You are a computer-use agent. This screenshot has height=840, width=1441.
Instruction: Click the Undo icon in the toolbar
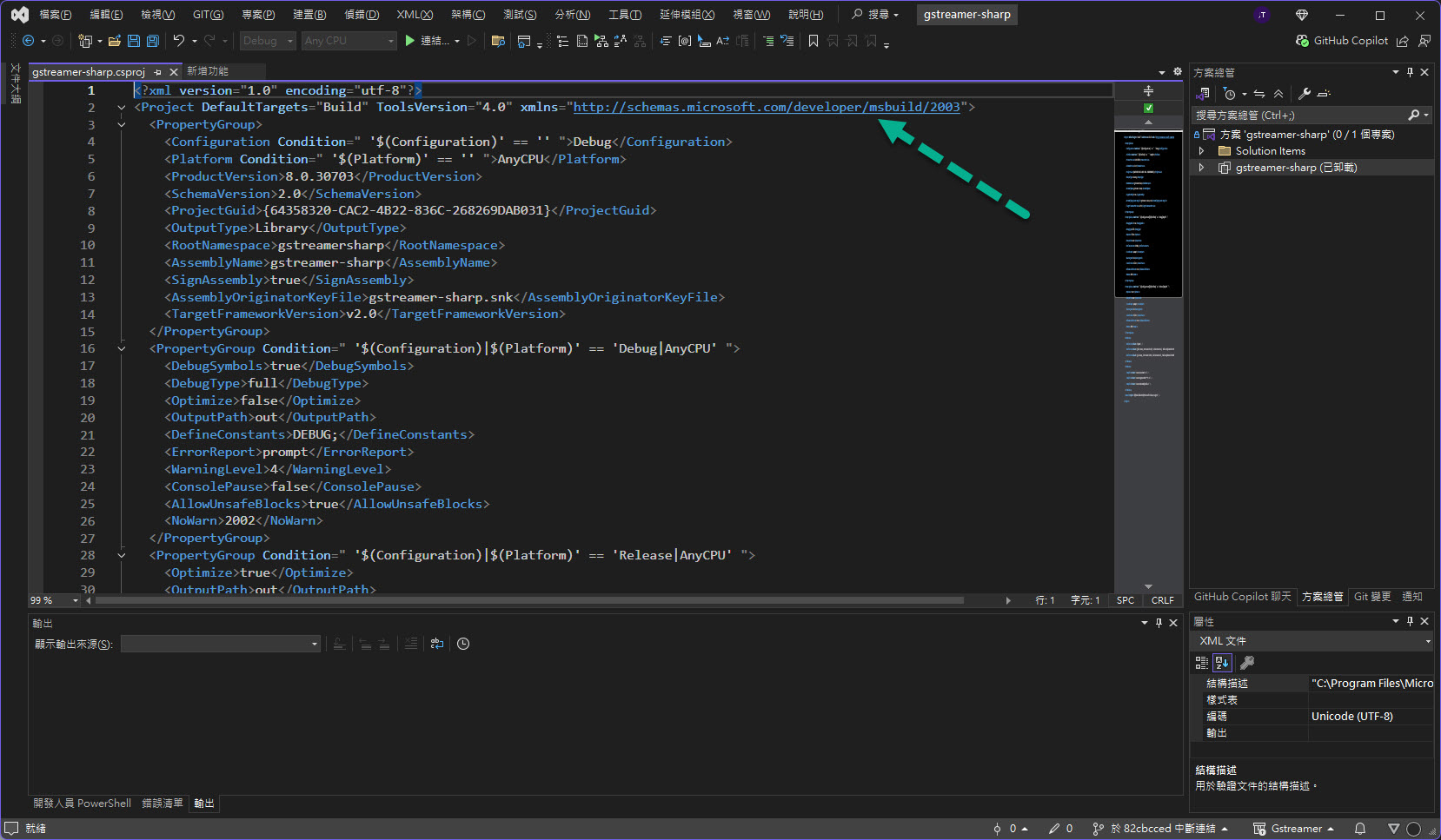178,41
